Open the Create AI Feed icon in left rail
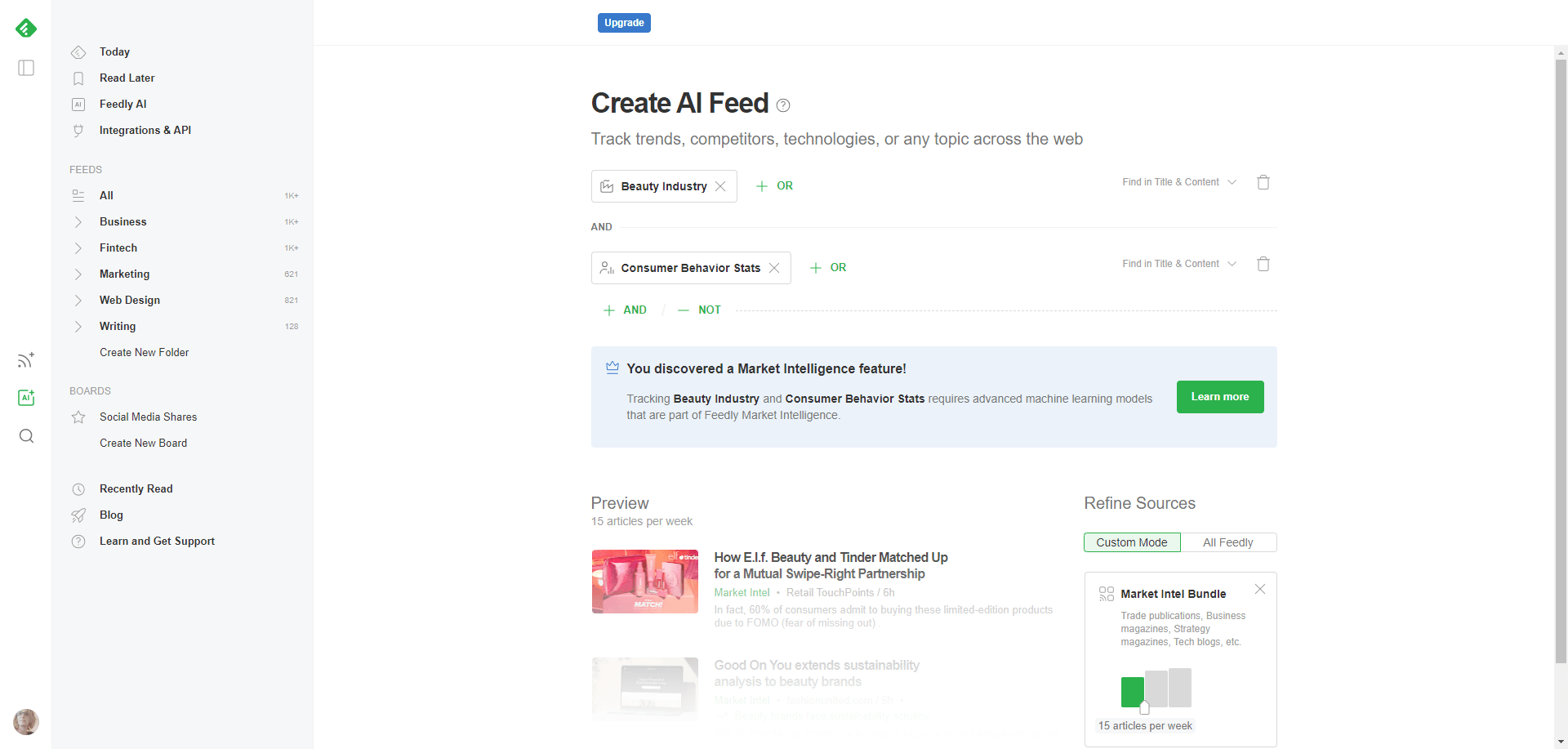Viewport: 1568px width, 749px height. (25, 398)
